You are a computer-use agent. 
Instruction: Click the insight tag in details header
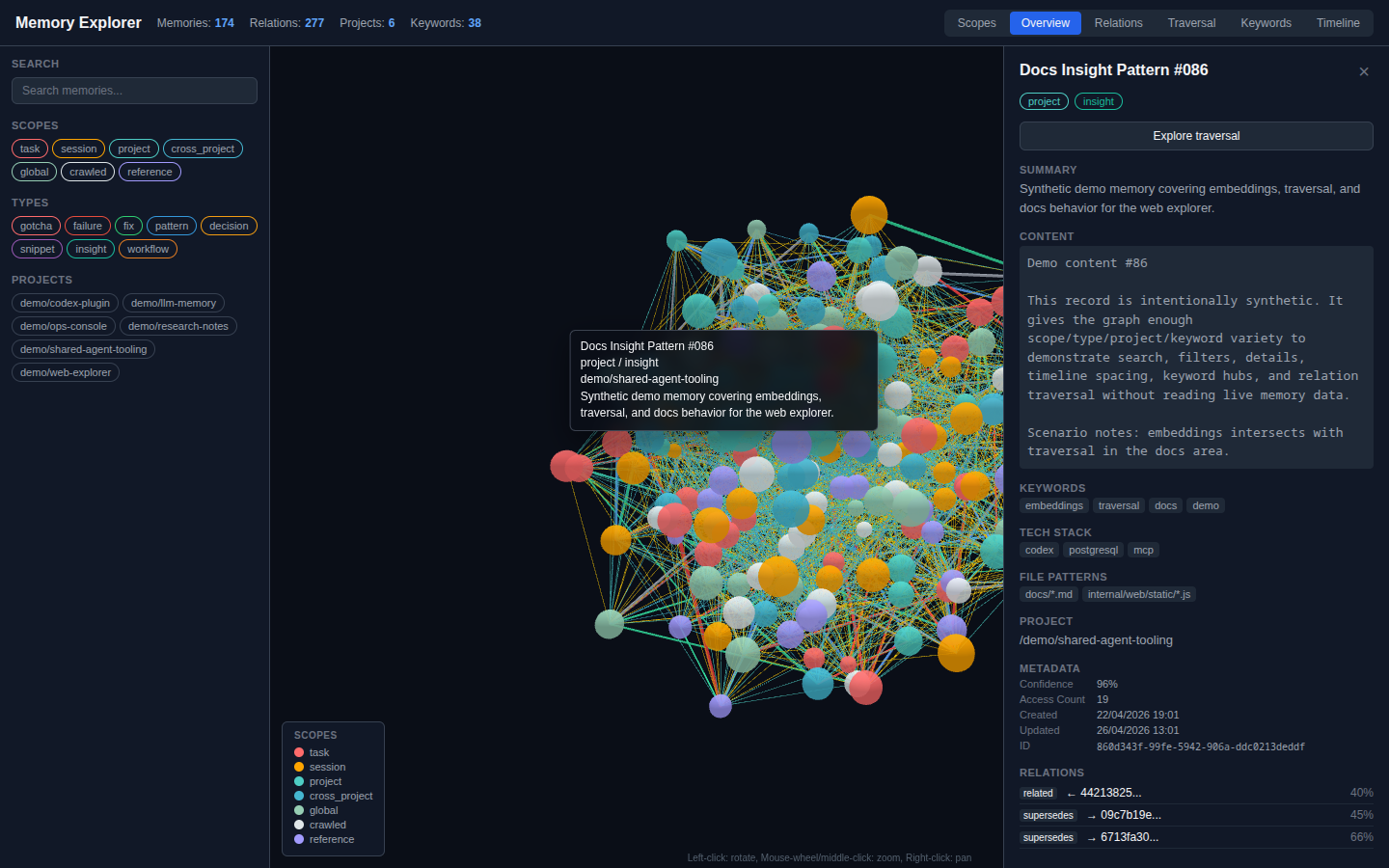point(1098,101)
